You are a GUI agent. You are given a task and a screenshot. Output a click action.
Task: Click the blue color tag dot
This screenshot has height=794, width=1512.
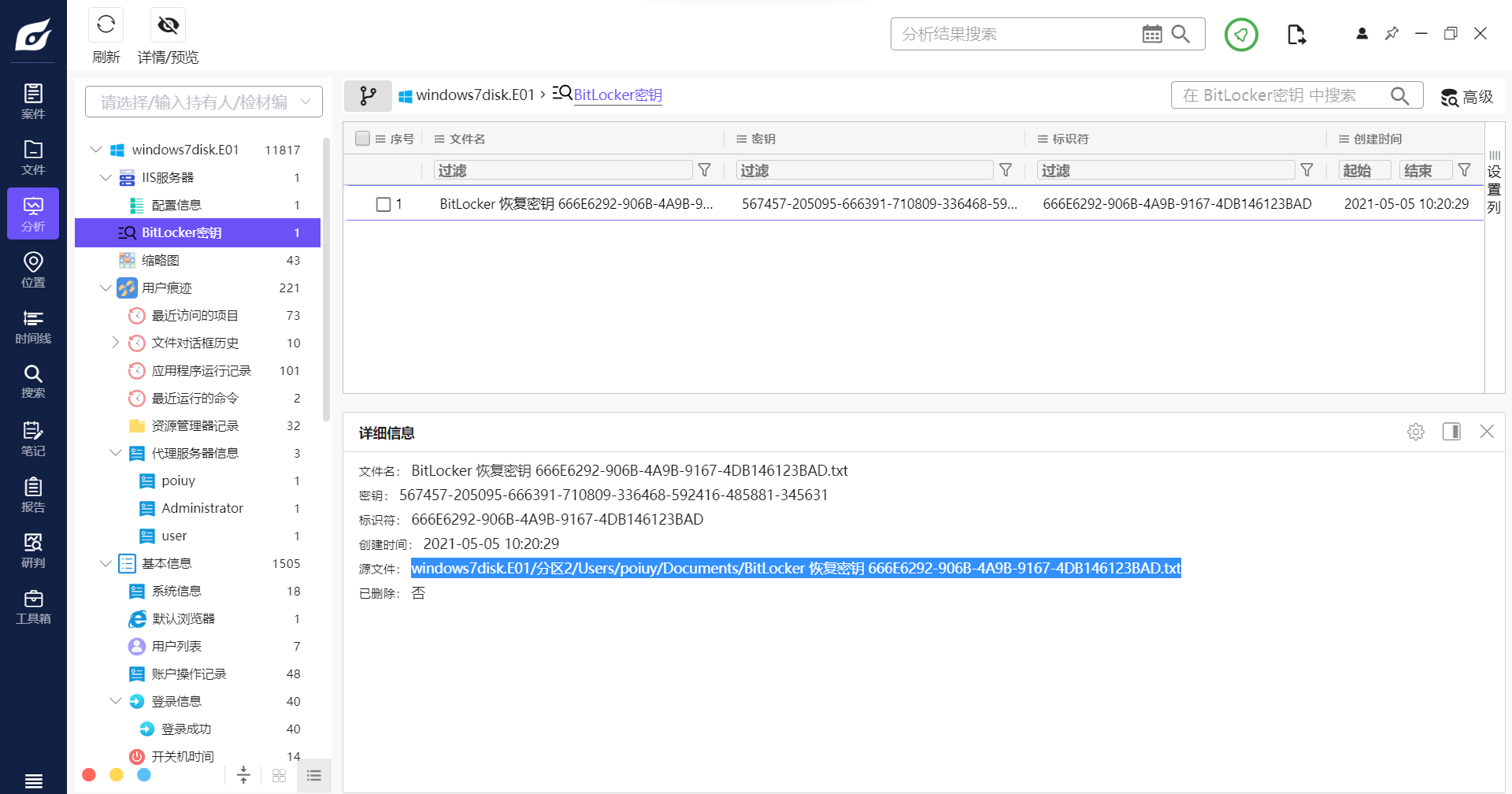click(144, 775)
